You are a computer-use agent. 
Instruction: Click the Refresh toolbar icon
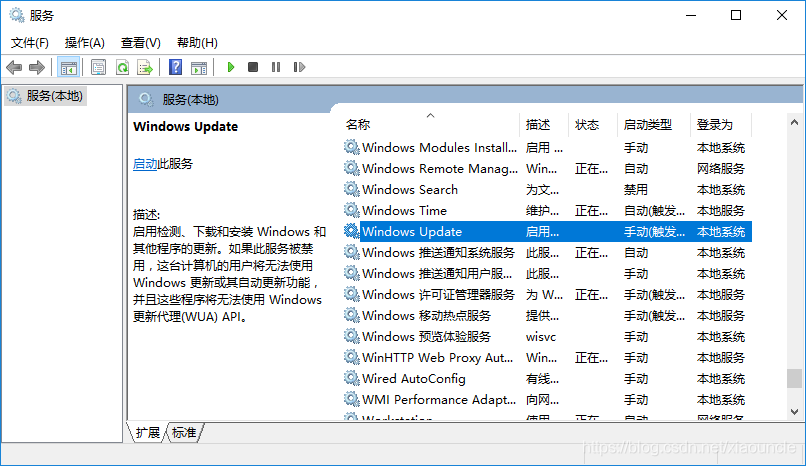(x=122, y=67)
